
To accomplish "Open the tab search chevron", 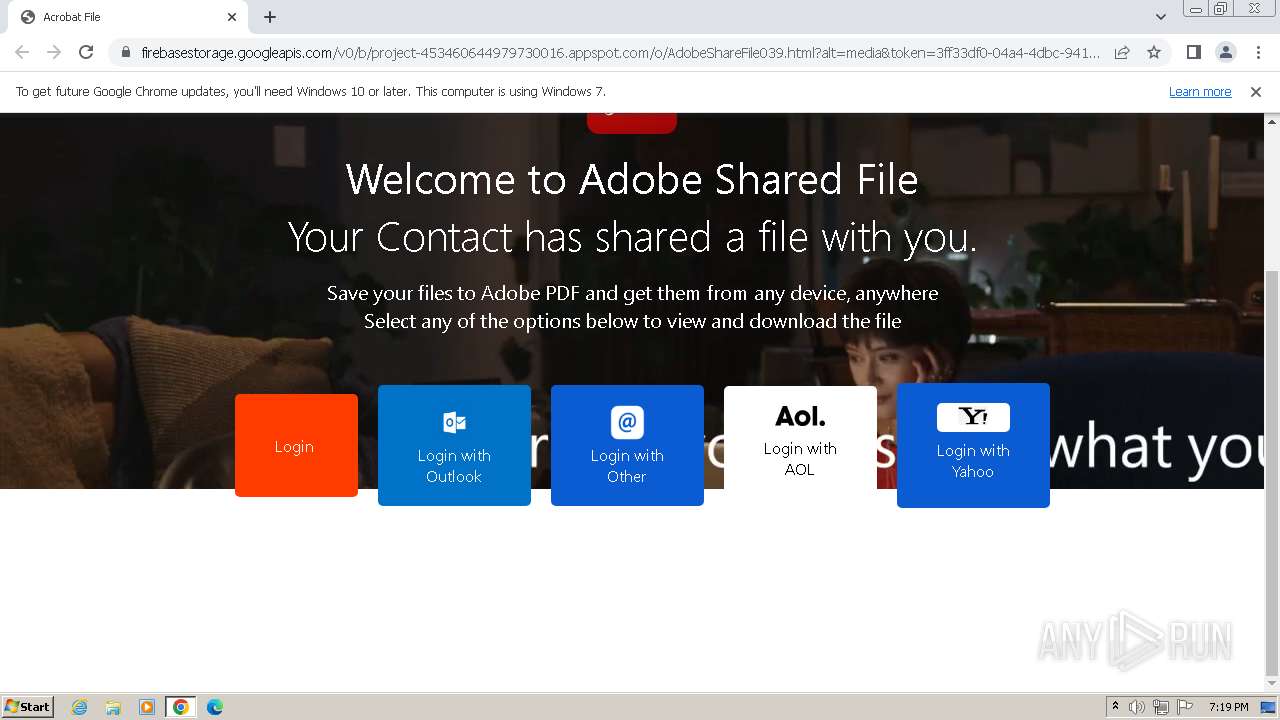I will 1160,17.
